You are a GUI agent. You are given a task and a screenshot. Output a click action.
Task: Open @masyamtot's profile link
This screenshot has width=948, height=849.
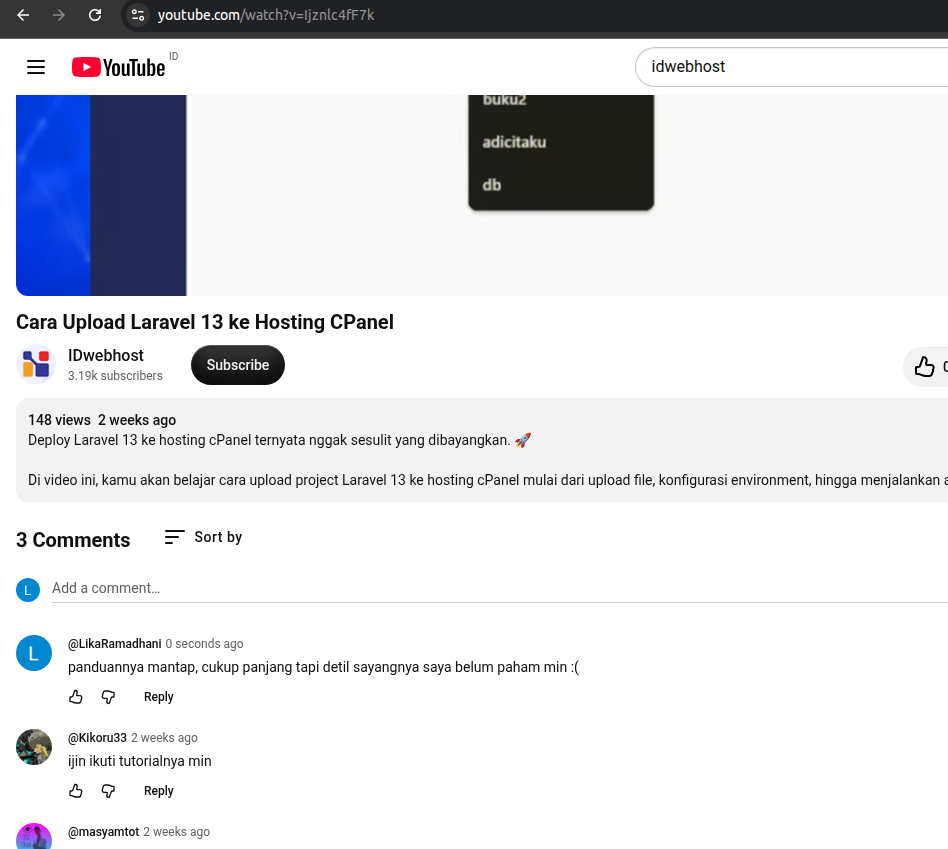click(103, 831)
